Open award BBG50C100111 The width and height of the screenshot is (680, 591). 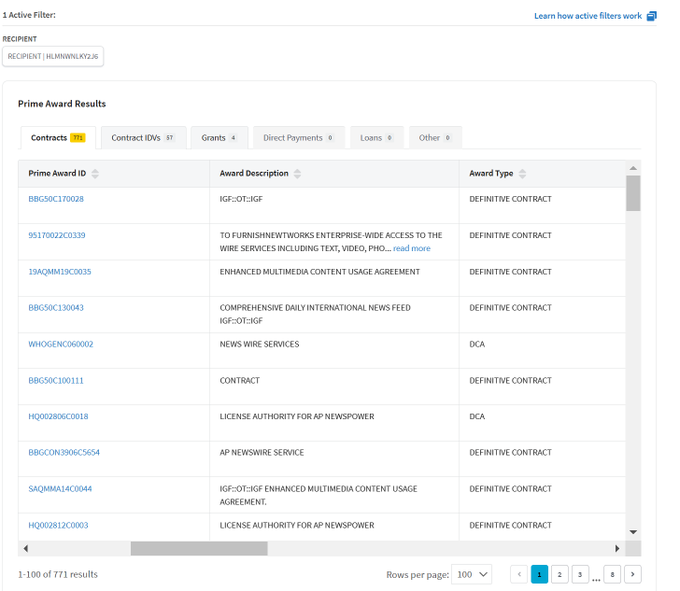click(x=56, y=381)
